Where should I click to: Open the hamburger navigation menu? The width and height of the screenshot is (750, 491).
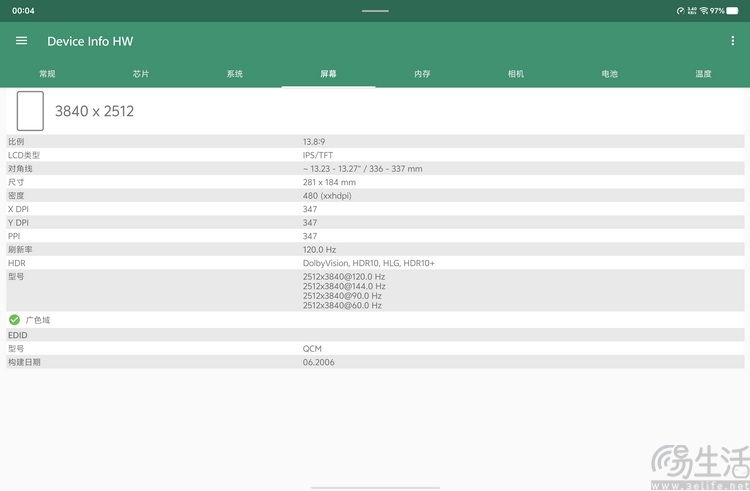pyautogui.click(x=21, y=41)
